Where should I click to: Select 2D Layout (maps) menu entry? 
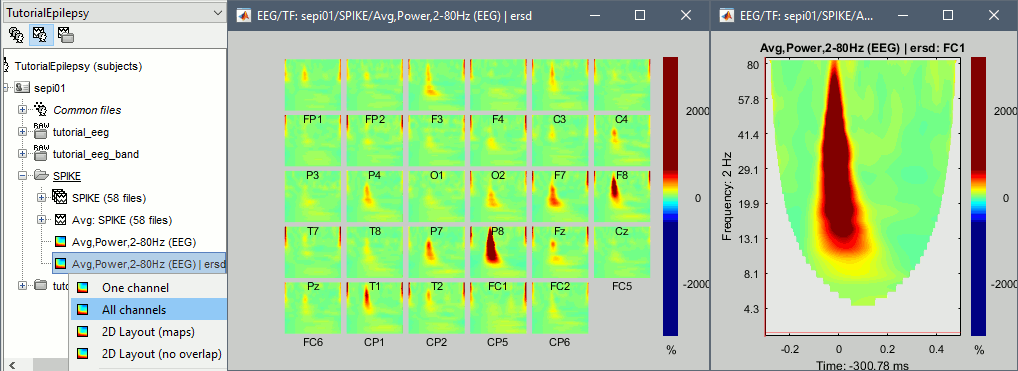point(148,332)
